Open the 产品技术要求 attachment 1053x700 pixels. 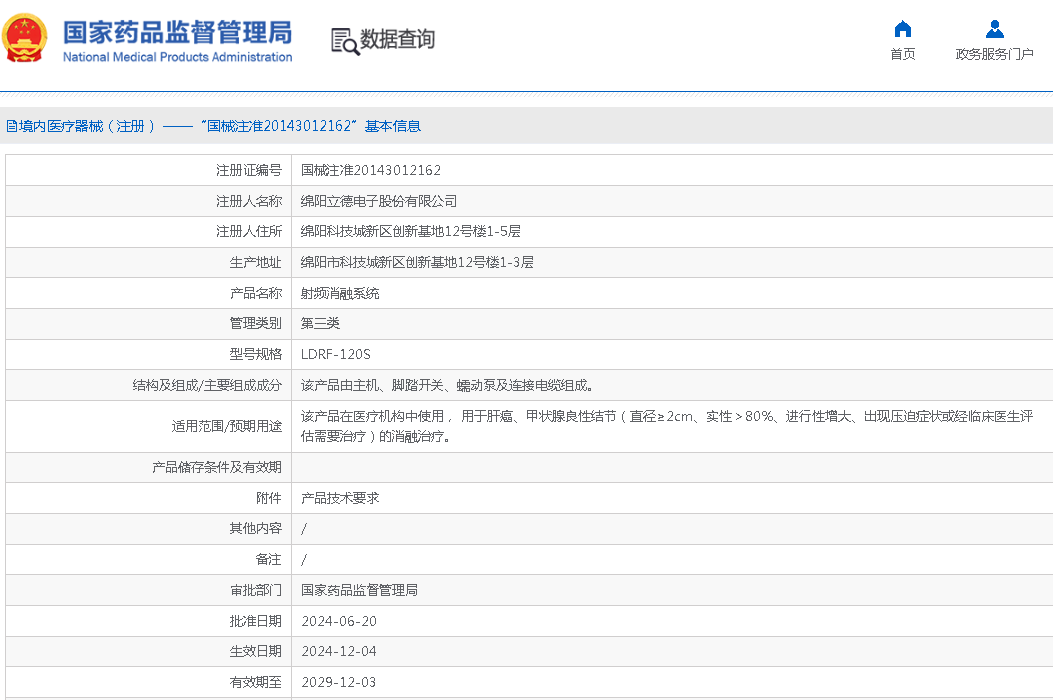(x=340, y=498)
